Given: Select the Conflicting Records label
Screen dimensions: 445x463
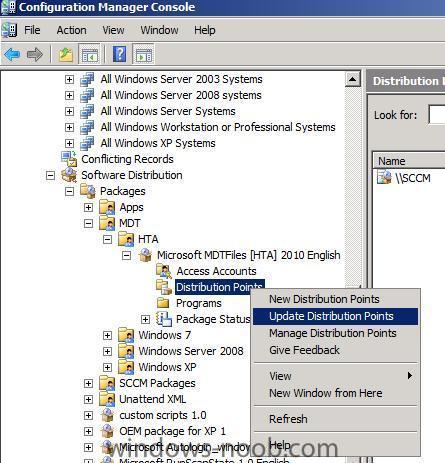Looking at the screenshot, I should pyautogui.click(x=127, y=159).
